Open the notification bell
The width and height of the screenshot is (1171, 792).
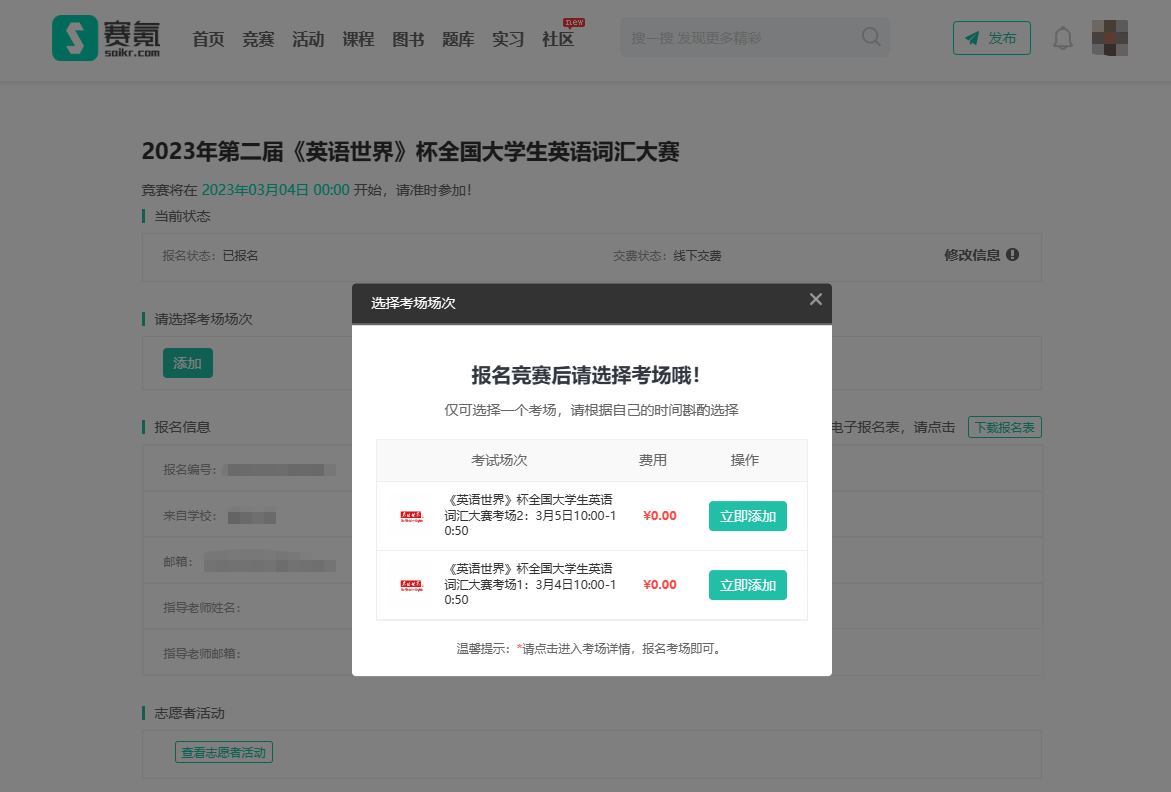point(1063,39)
